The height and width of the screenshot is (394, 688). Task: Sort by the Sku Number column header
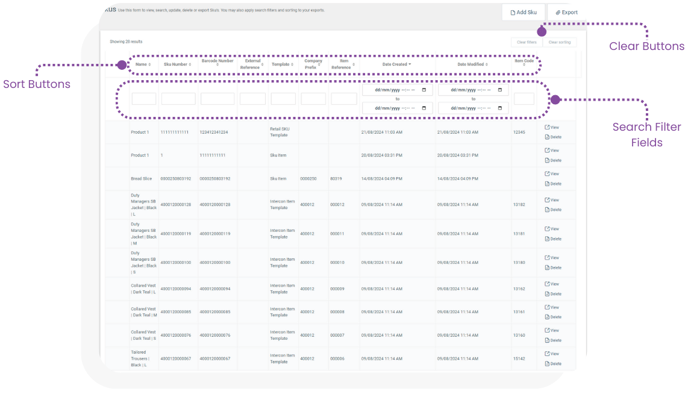tap(177, 64)
